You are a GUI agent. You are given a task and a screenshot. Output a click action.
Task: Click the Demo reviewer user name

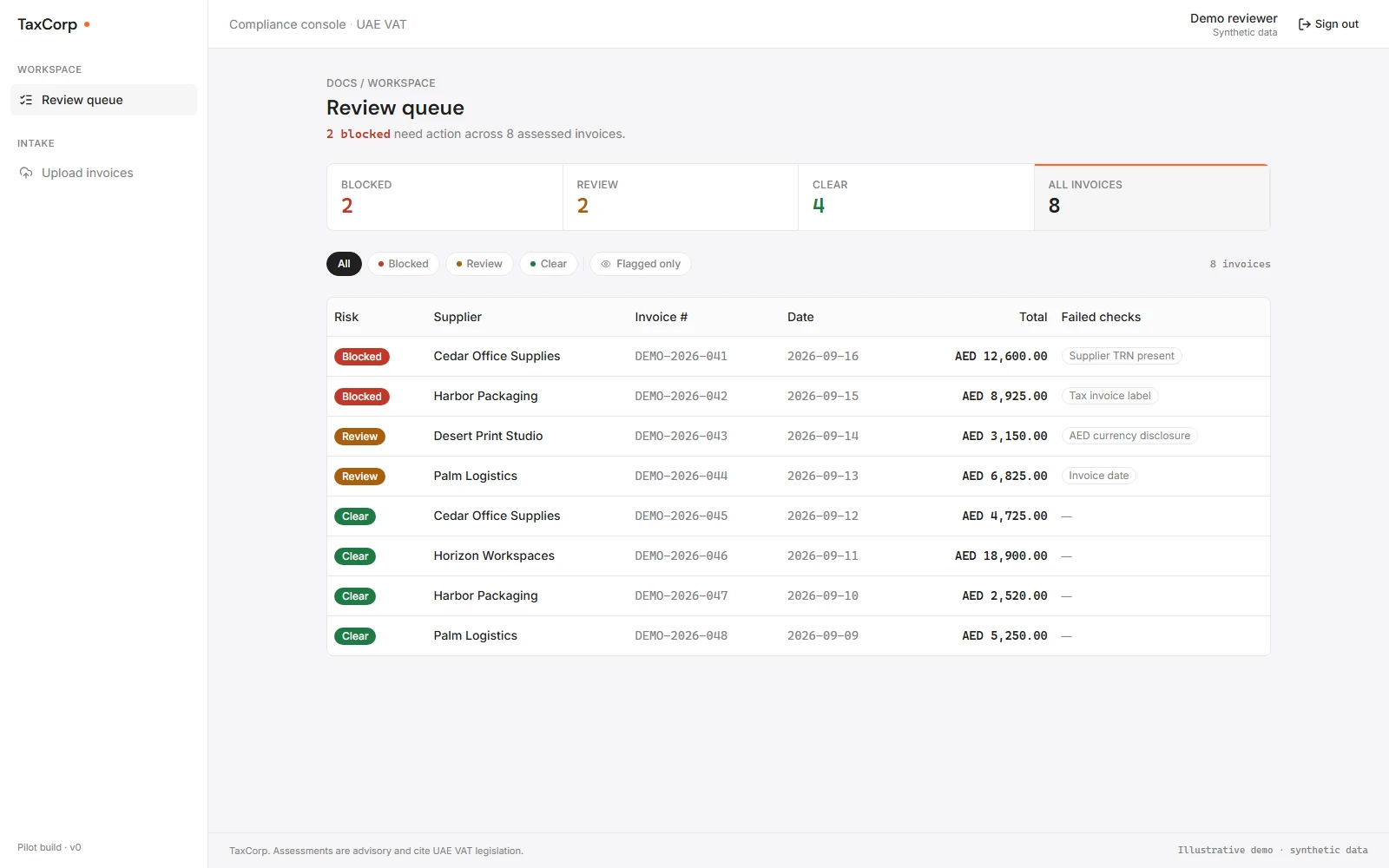1234,18
